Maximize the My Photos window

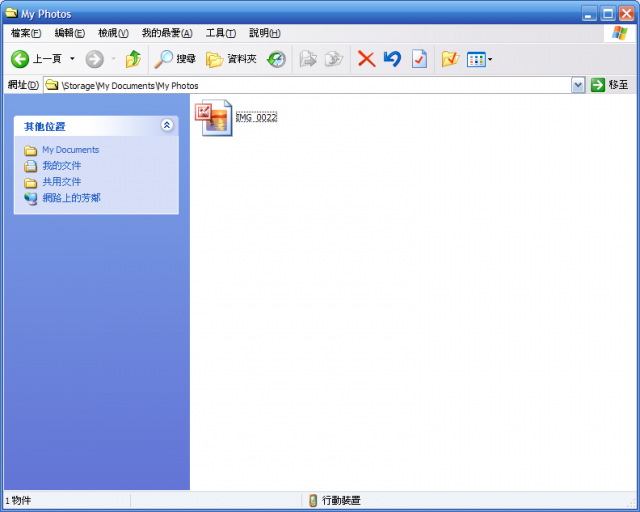pyautogui.click(x=608, y=14)
